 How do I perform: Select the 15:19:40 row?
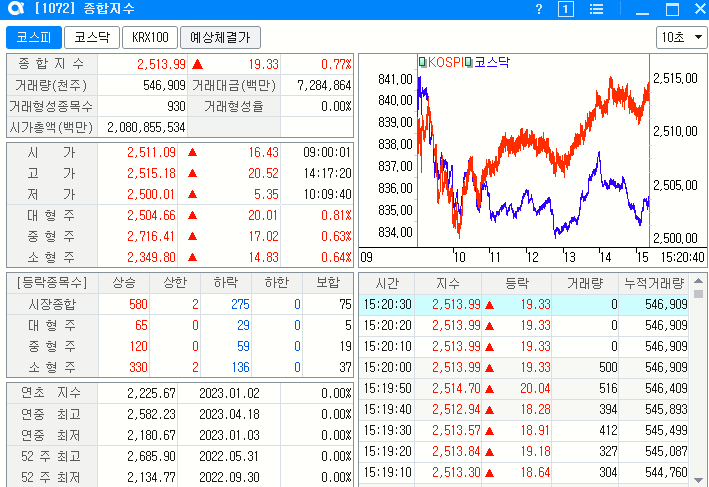coord(524,409)
